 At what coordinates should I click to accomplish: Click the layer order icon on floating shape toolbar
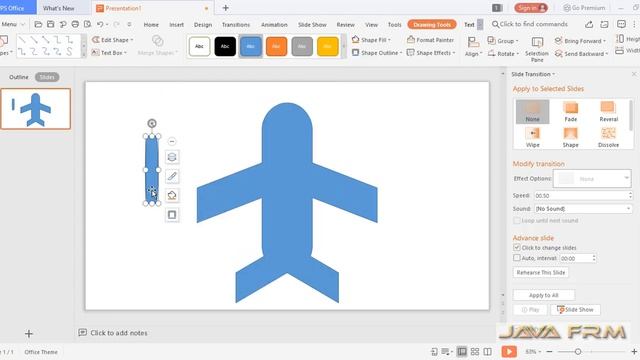click(x=172, y=157)
